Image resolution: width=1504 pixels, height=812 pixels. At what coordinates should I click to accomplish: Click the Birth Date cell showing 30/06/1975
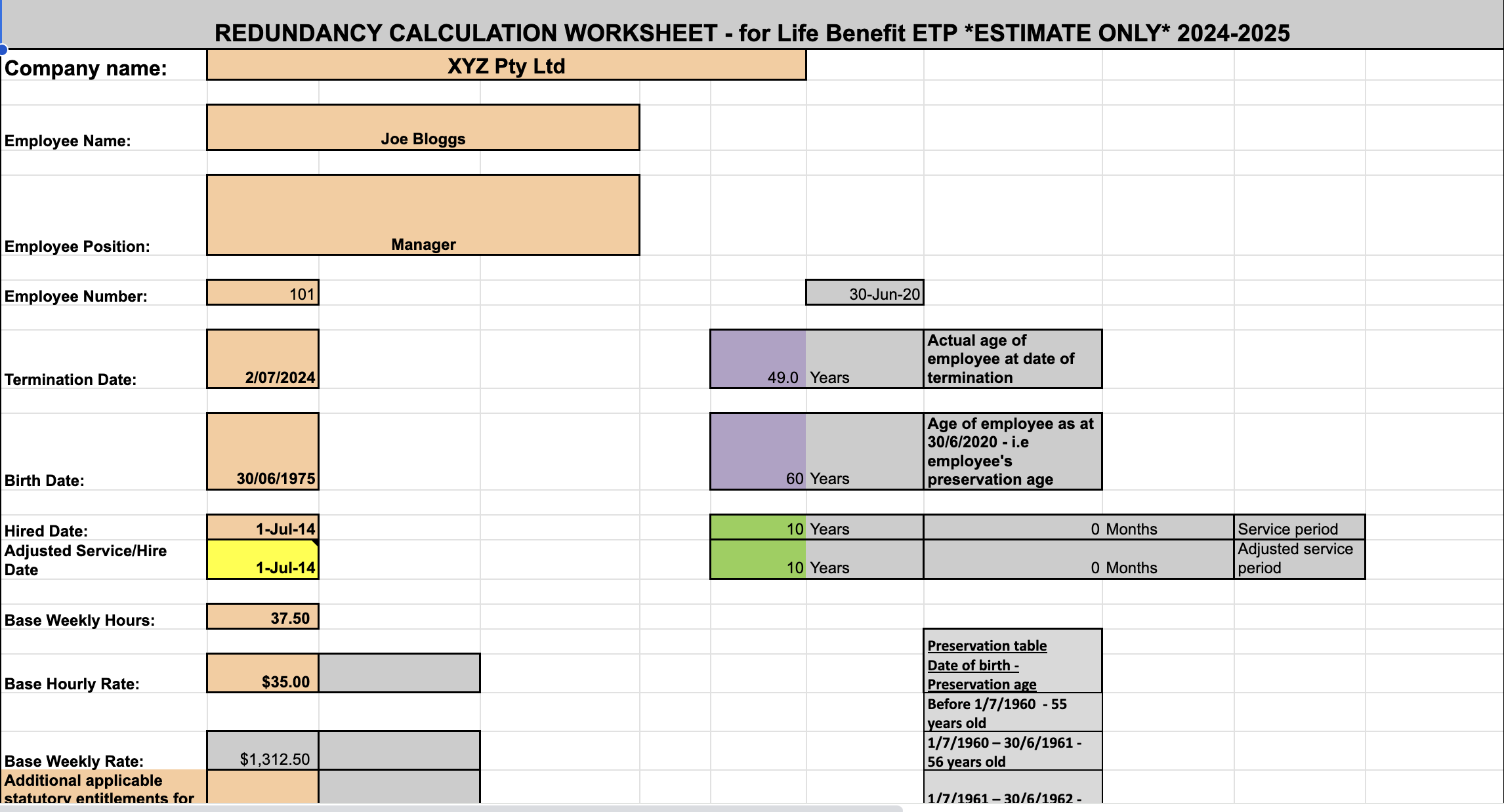tap(262, 451)
